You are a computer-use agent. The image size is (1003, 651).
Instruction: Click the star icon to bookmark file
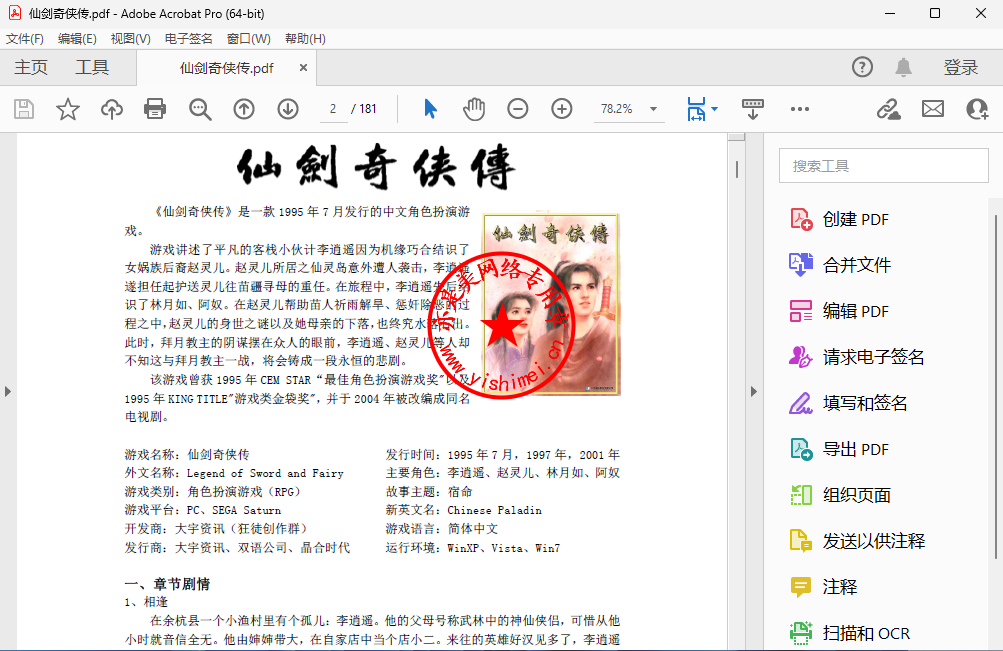(68, 109)
